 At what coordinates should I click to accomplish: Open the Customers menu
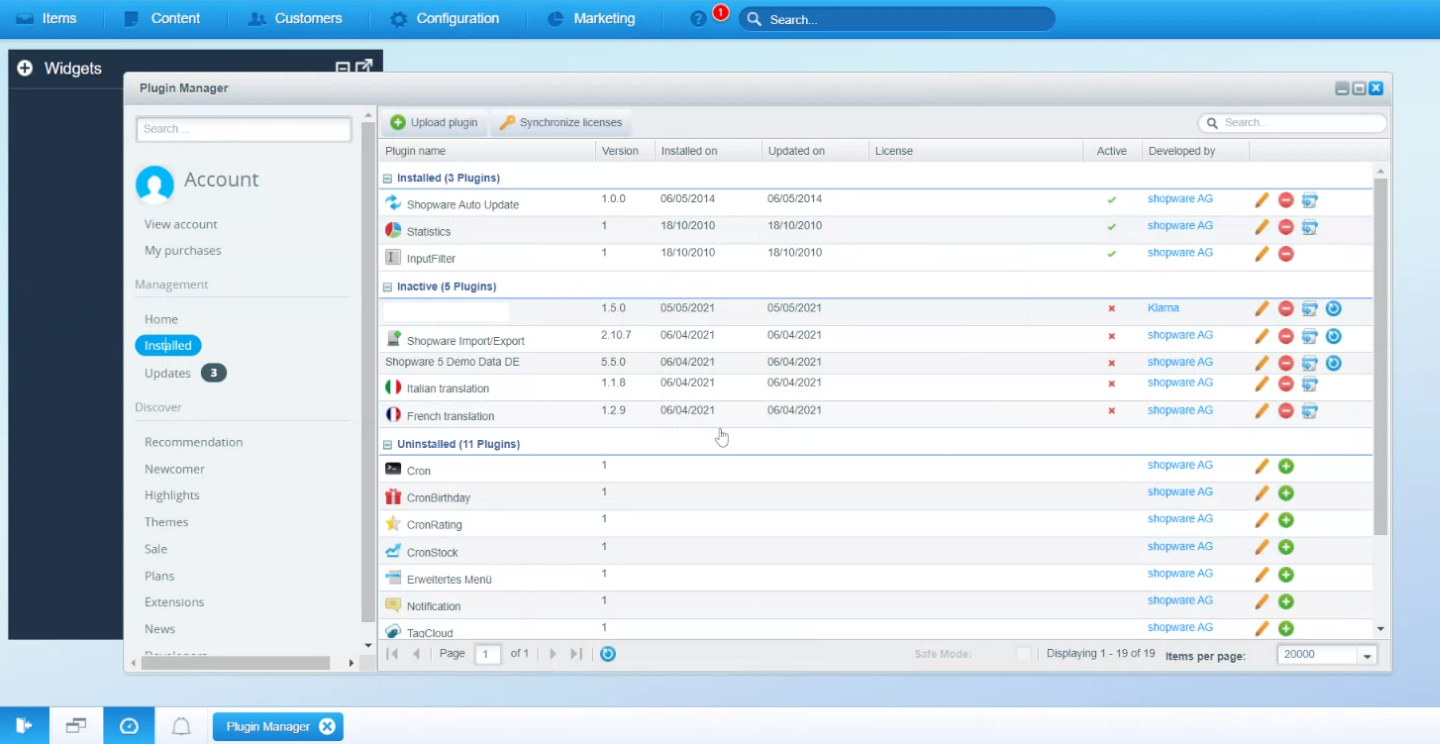(x=296, y=19)
